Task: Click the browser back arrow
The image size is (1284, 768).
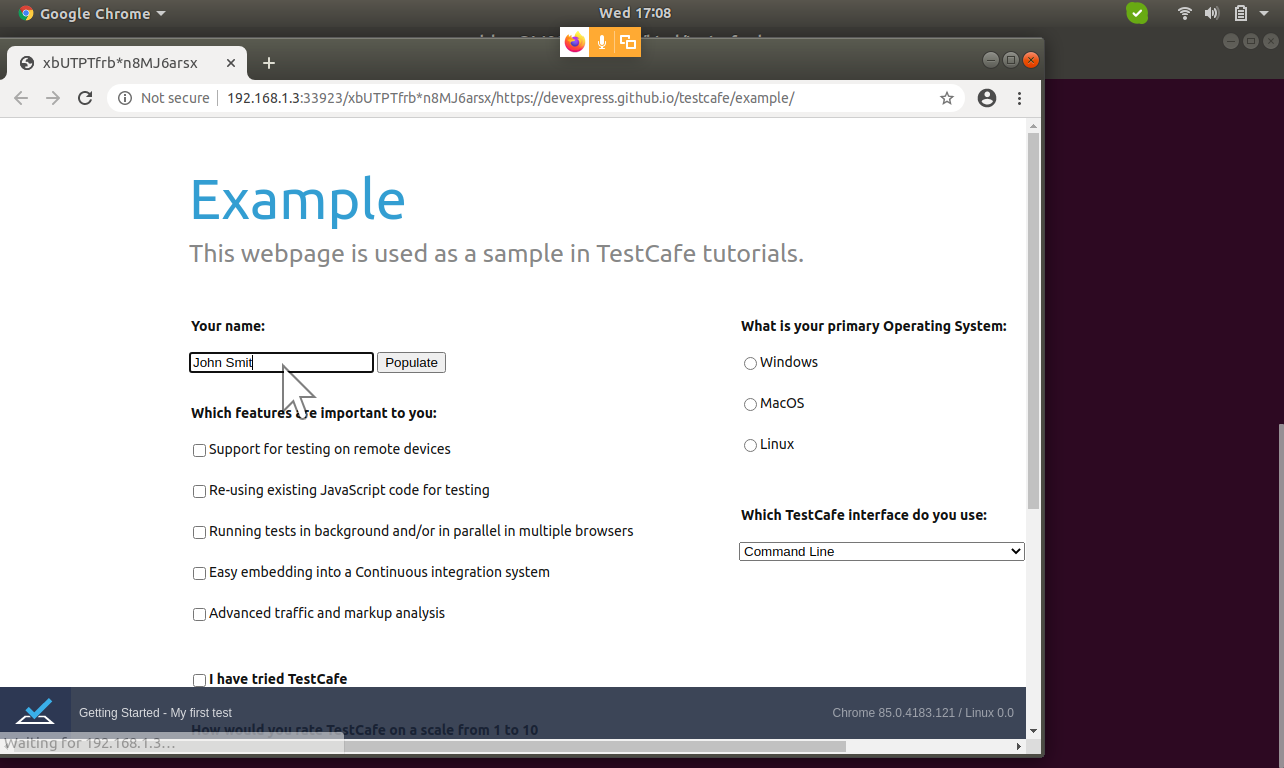Action: [x=21, y=98]
